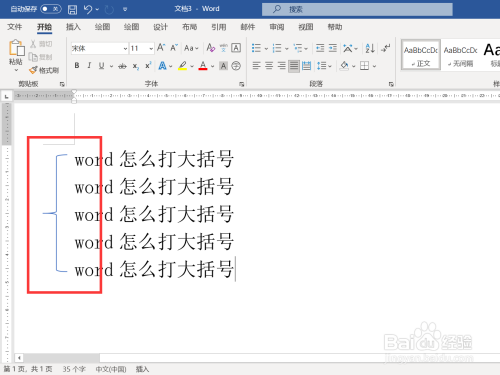Open the font name dropdown
Image resolution: width=500 pixels, height=375 pixels.
point(125,49)
